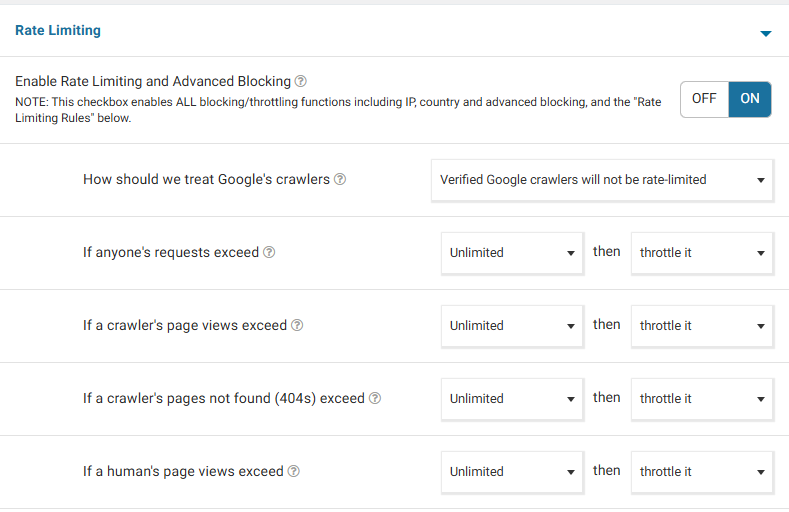
Task: Open throttle it dropdown for anyone's requests
Action: click(702, 253)
